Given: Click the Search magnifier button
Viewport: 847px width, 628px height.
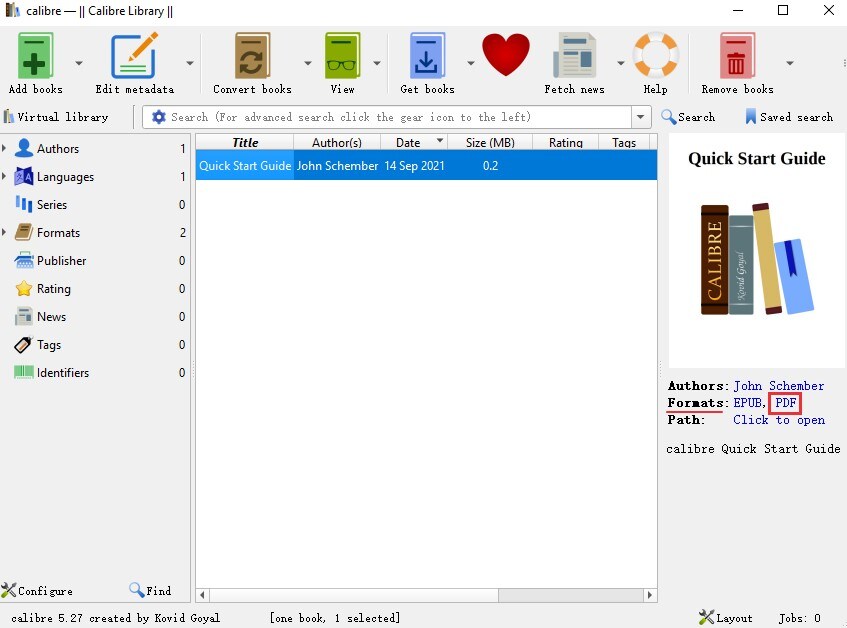Looking at the screenshot, I should (688, 117).
